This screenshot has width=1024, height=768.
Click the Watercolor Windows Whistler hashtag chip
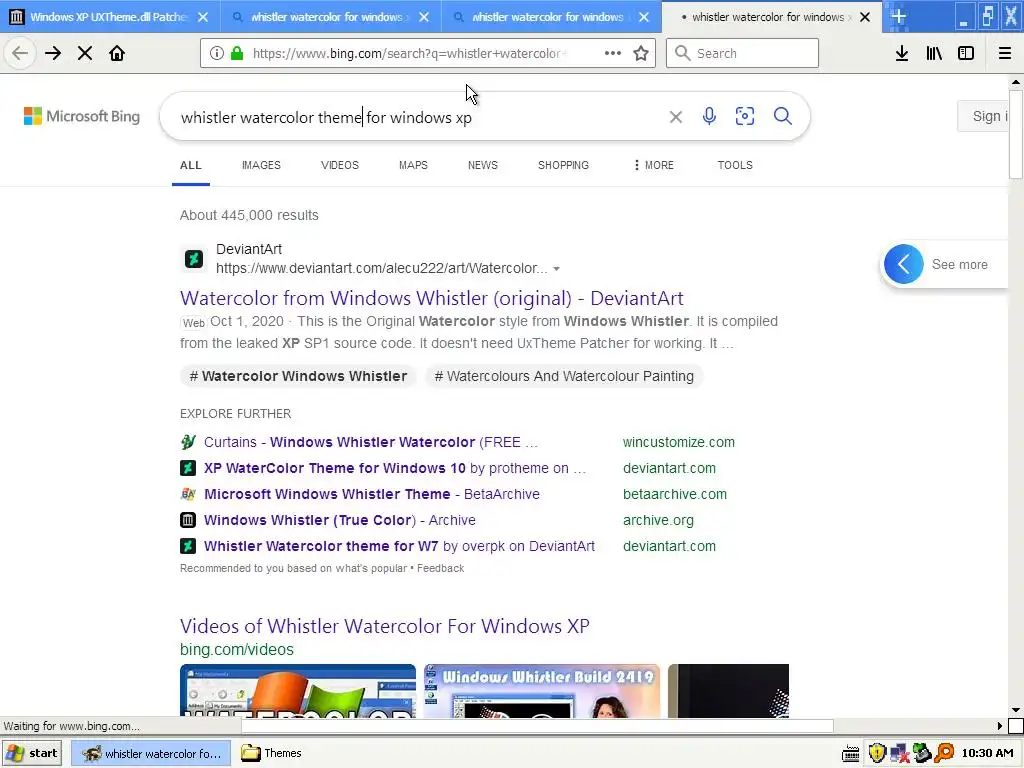pyautogui.click(x=298, y=376)
